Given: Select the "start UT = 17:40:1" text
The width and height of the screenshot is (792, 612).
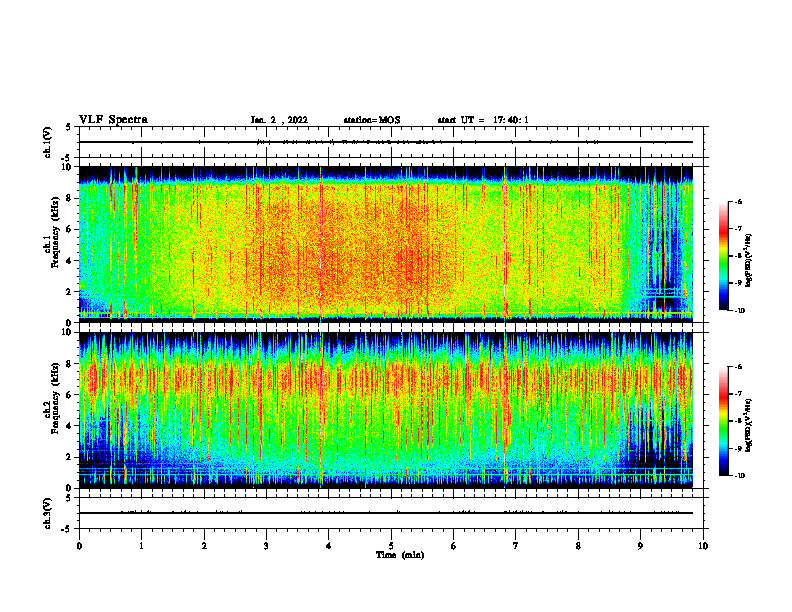Looking at the screenshot, I should (x=483, y=120).
